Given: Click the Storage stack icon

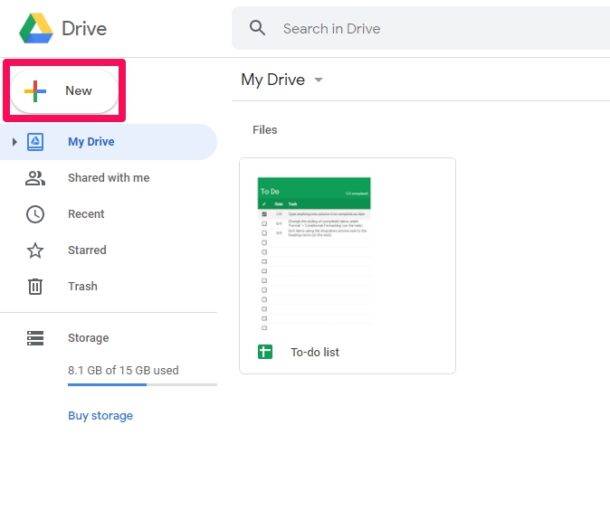Looking at the screenshot, I should [35, 338].
